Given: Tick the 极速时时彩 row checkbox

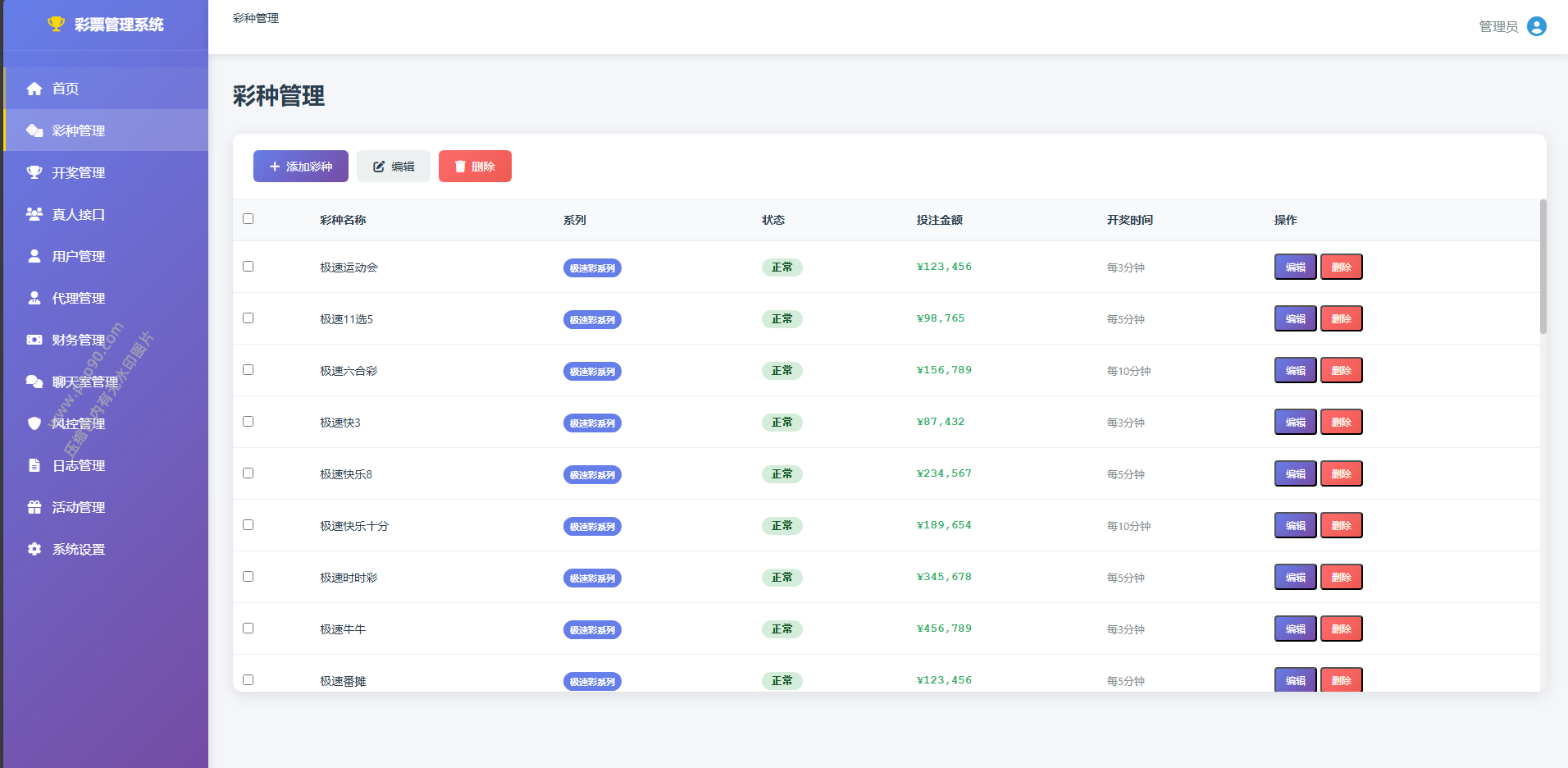Looking at the screenshot, I should (x=248, y=577).
